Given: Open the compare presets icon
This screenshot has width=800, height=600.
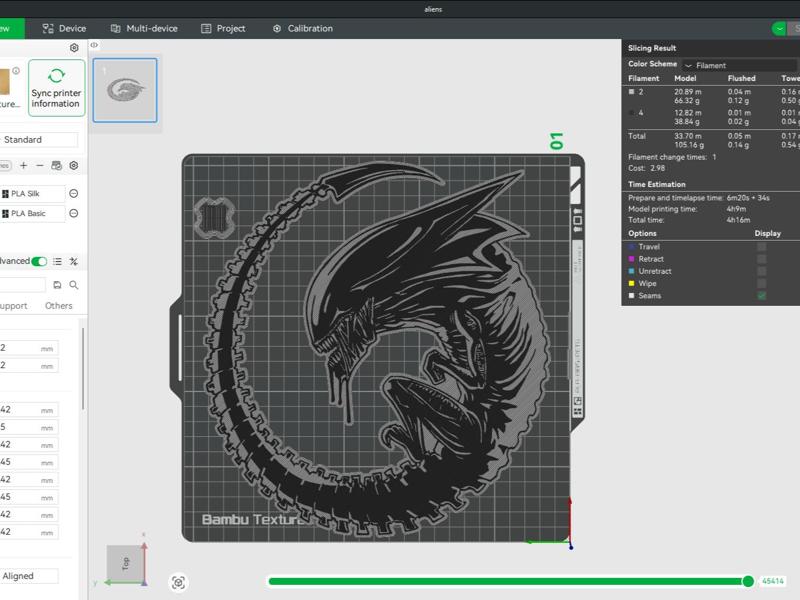Looking at the screenshot, I should 74,261.
